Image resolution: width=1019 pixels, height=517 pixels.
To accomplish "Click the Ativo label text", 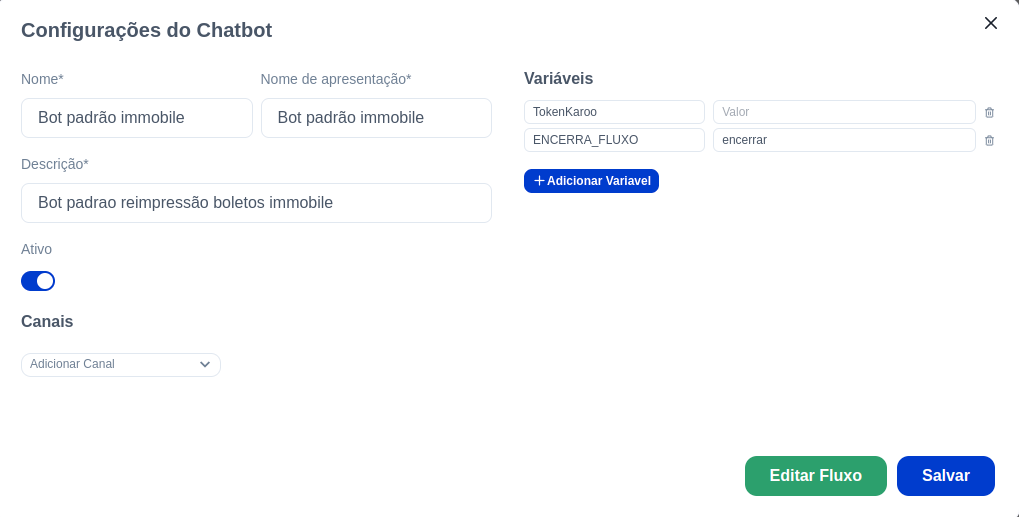I will (x=36, y=249).
